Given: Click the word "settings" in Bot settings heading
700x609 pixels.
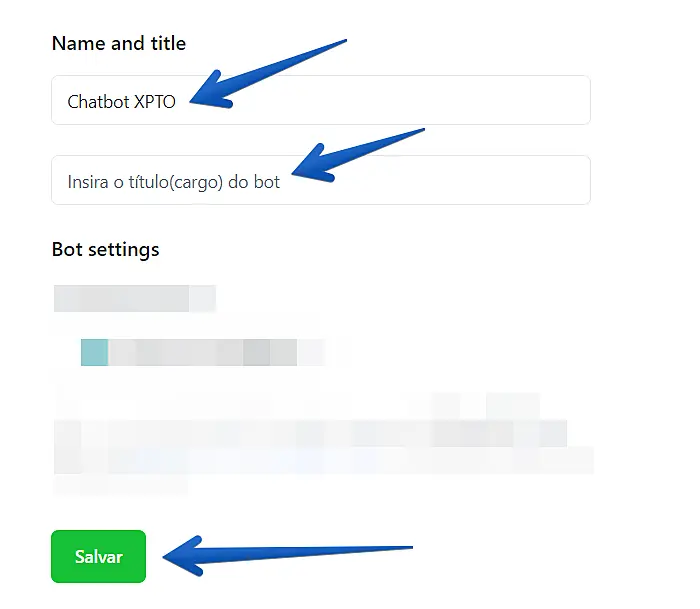Looking at the screenshot, I should click(x=123, y=249).
